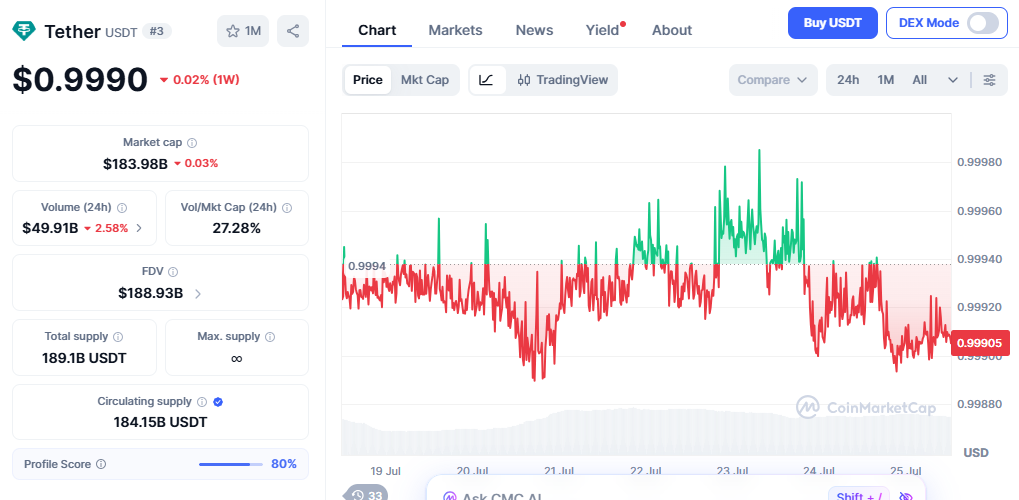Expand Volume (24h) details chevron
The width and height of the screenshot is (1019, 500).
point(139,228)
